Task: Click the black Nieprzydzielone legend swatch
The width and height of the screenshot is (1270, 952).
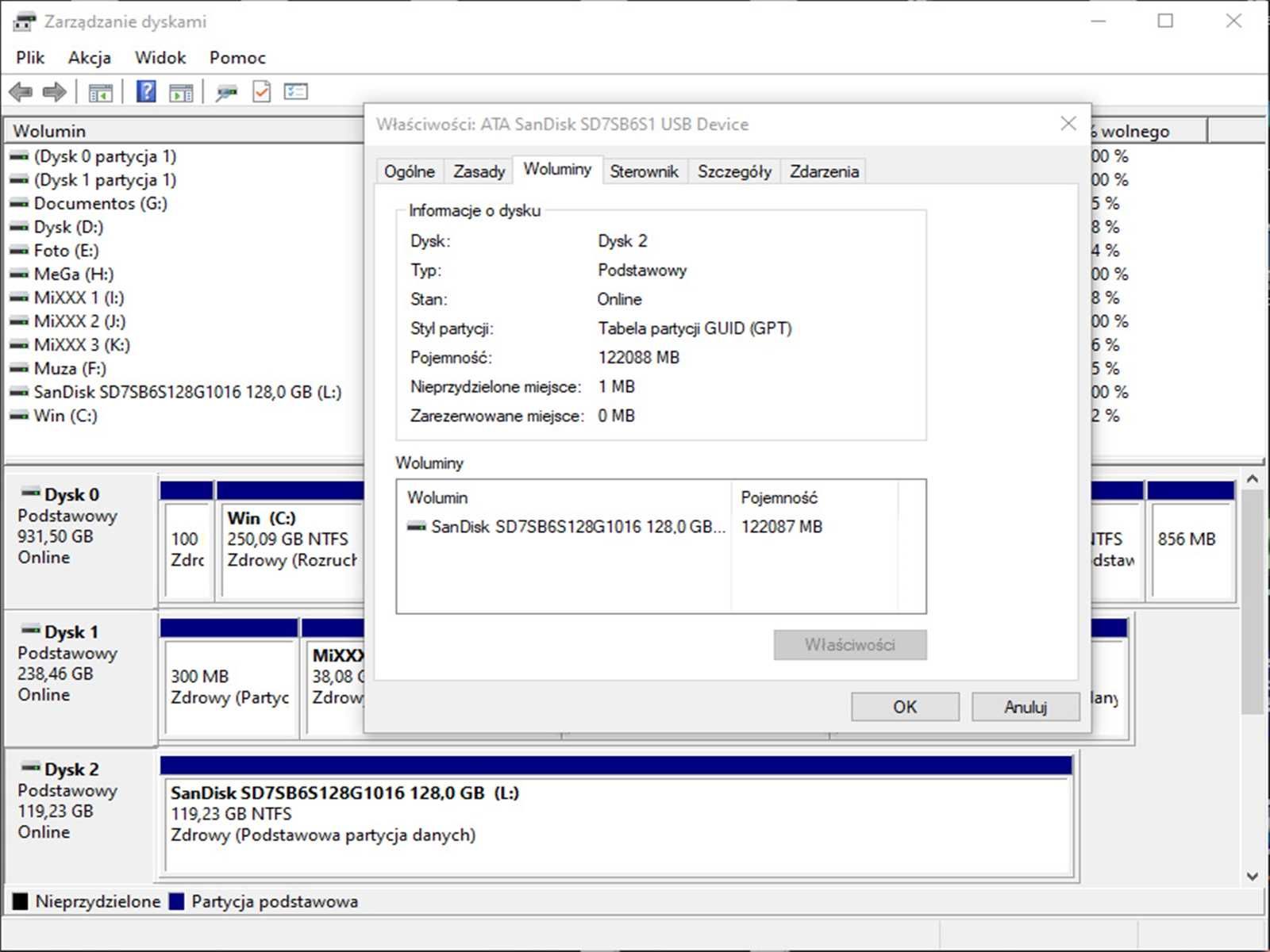Action: click(x=20, y=901)
